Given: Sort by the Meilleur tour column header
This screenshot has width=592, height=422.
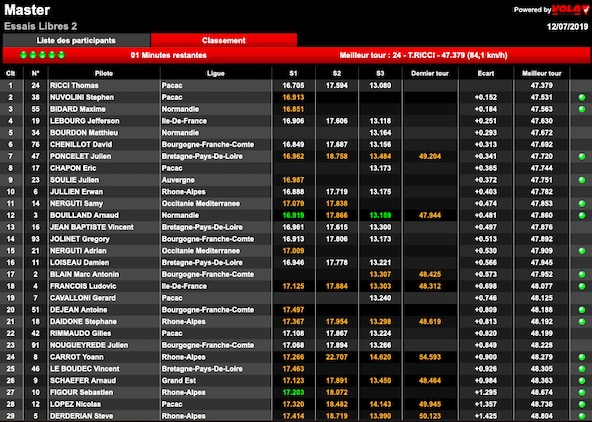Looking at the screenshot, I should coord(541,73).
